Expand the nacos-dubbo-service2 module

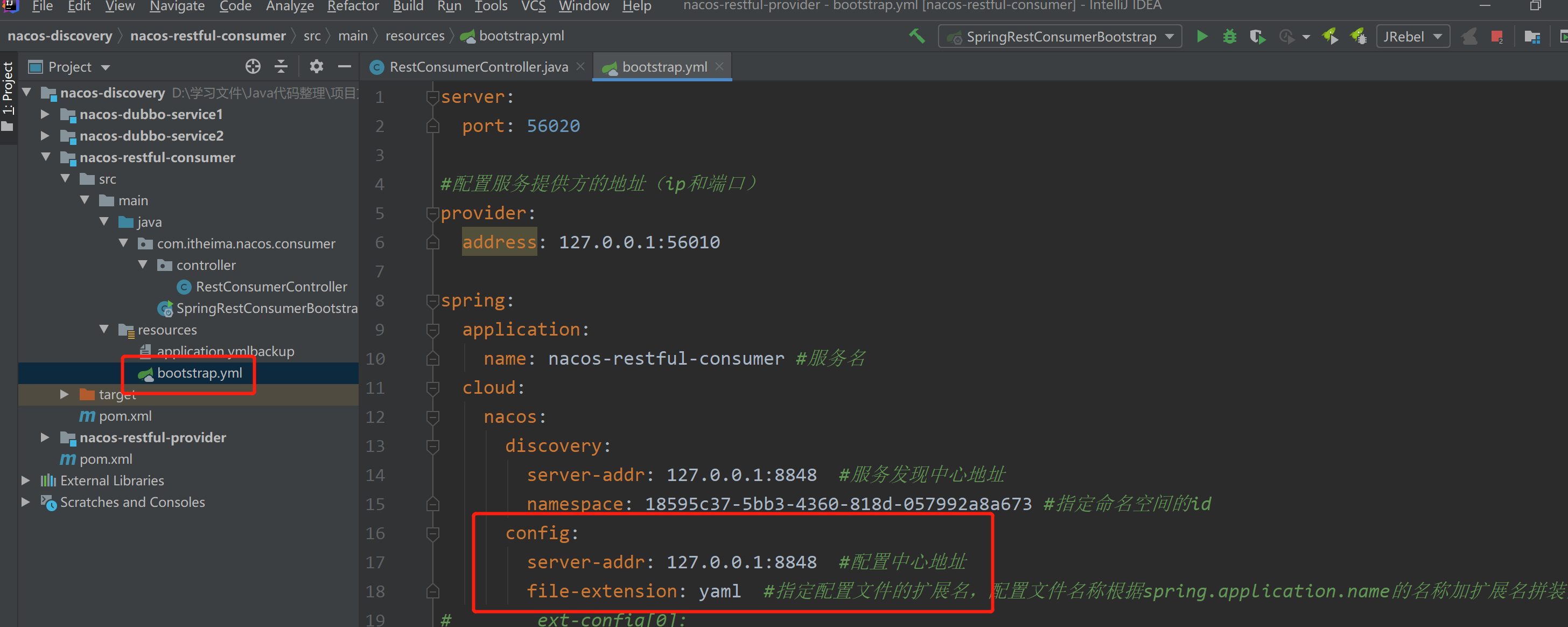(45, 136)
